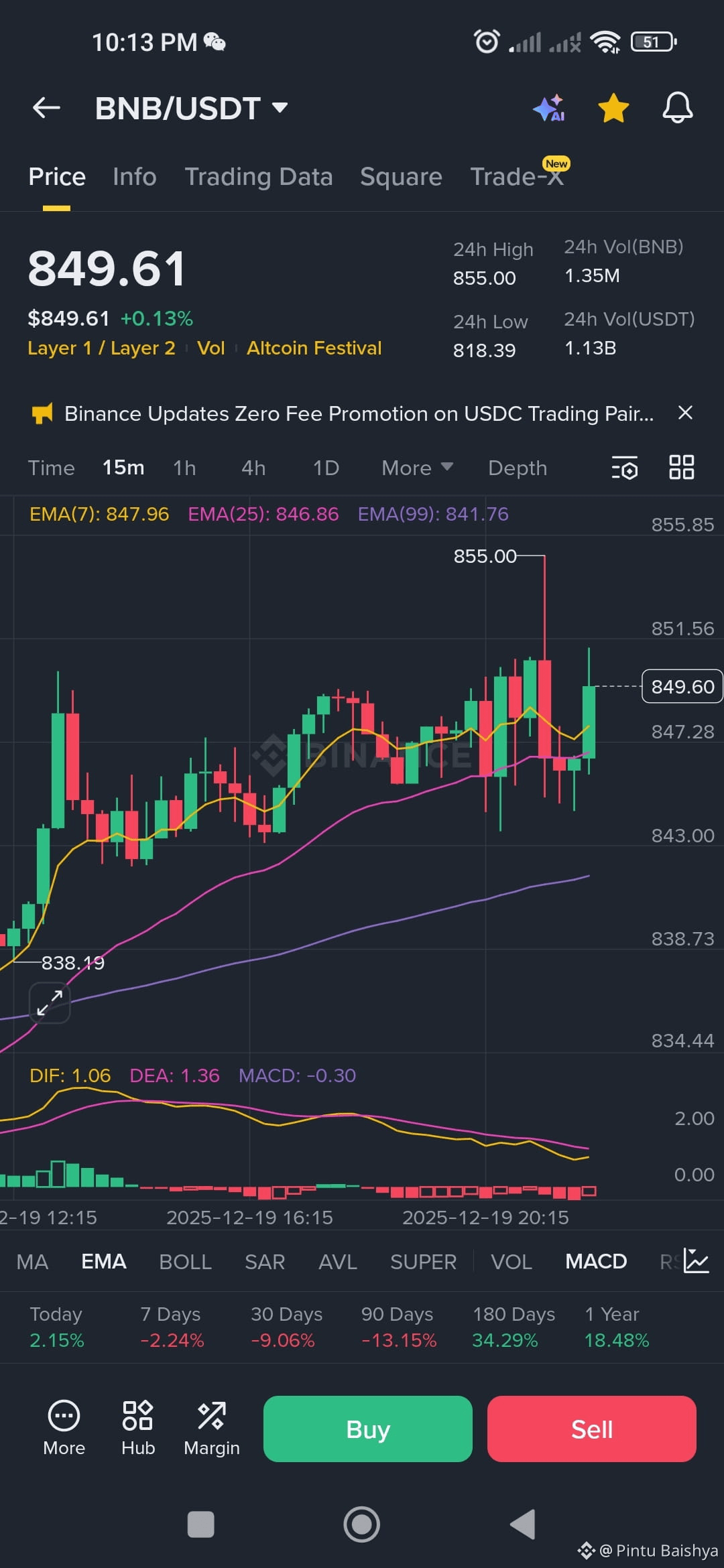Dismiss the announcement banner with X
Image resolution: width=724 pixels, height=1568 pixels.
point(685,413)
